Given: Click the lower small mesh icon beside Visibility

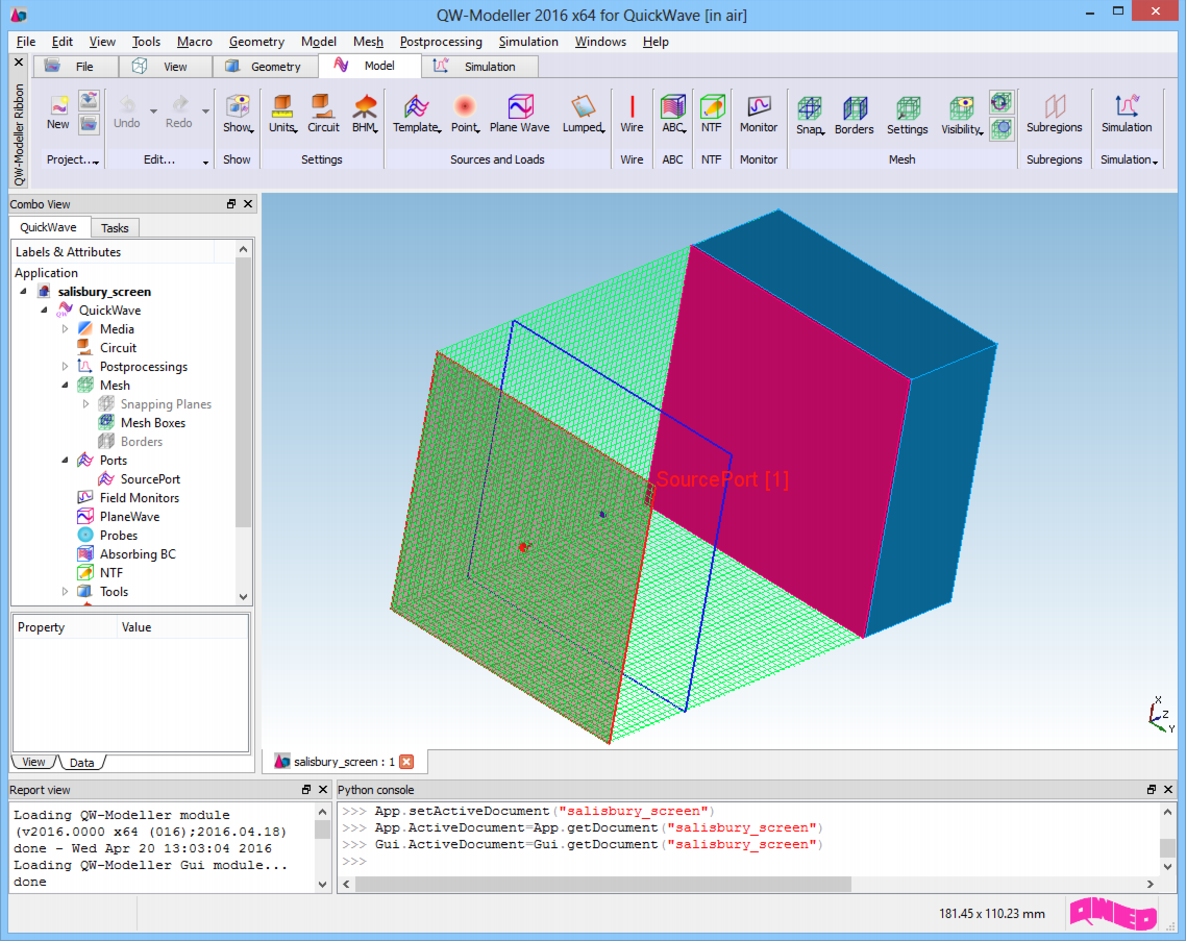Looking at the screenshot, I should coord(1001,129).
